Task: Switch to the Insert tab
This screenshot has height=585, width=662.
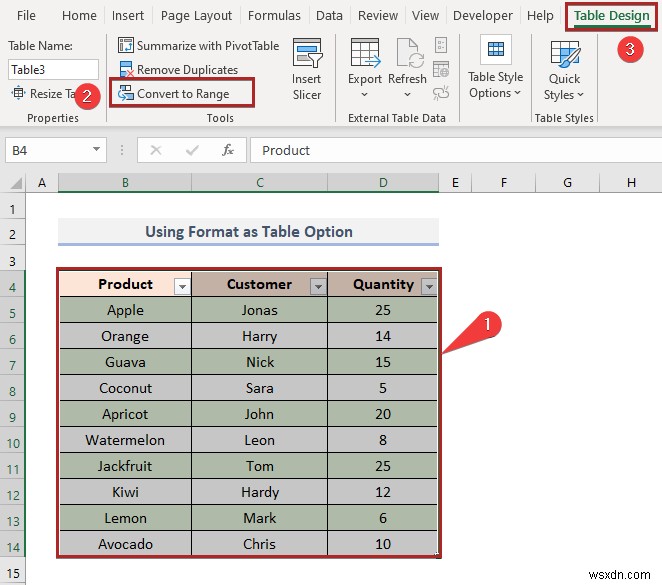Action: [128, 16]
